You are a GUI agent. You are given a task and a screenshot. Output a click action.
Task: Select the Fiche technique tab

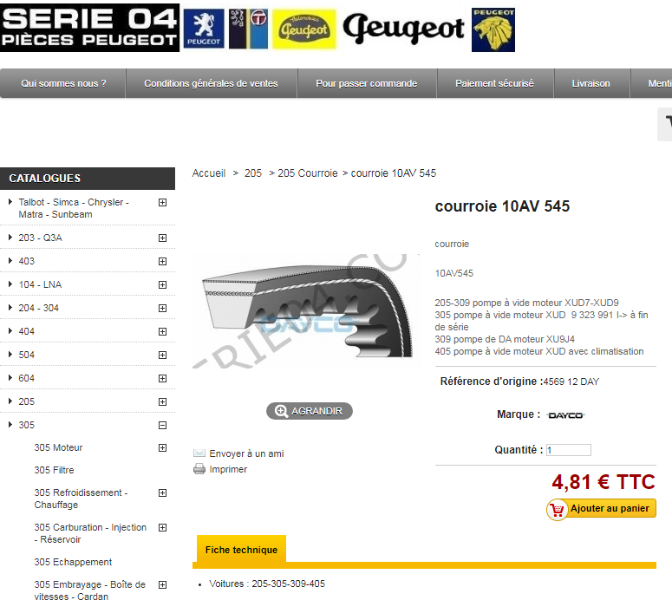click(x=241, y=550)
